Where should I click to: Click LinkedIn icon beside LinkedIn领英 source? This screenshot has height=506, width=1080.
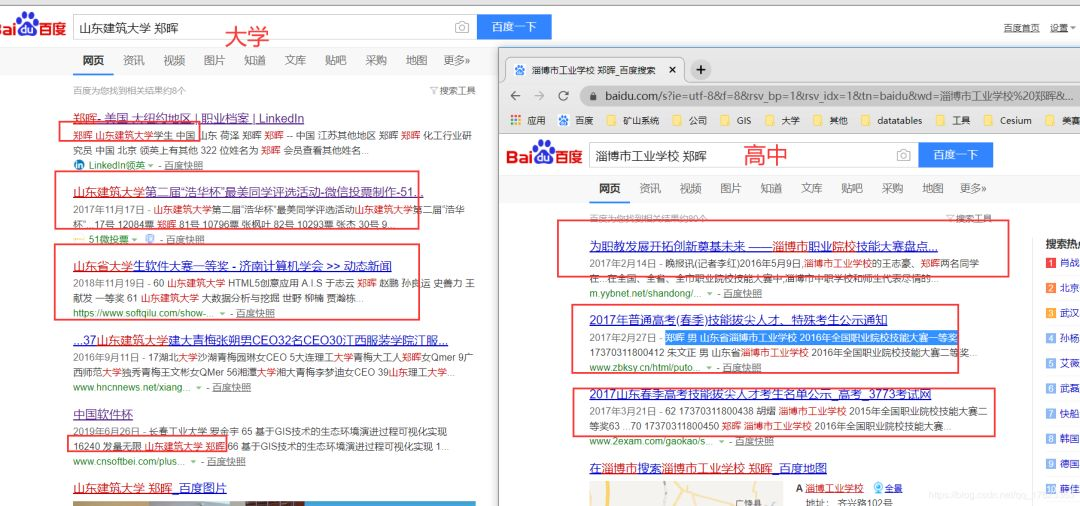pos(79,165)
